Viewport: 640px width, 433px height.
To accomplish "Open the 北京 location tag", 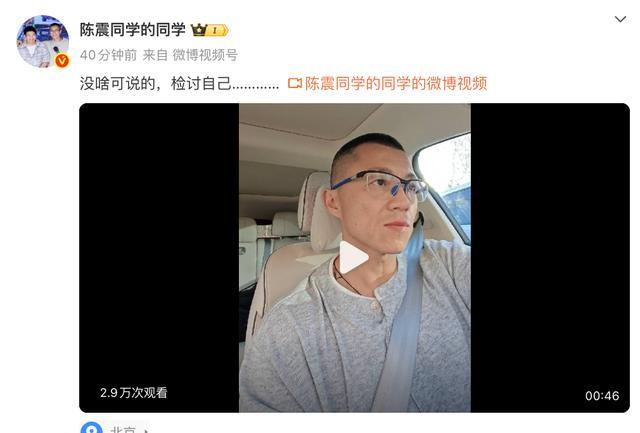I will click(x=123, y=429).
